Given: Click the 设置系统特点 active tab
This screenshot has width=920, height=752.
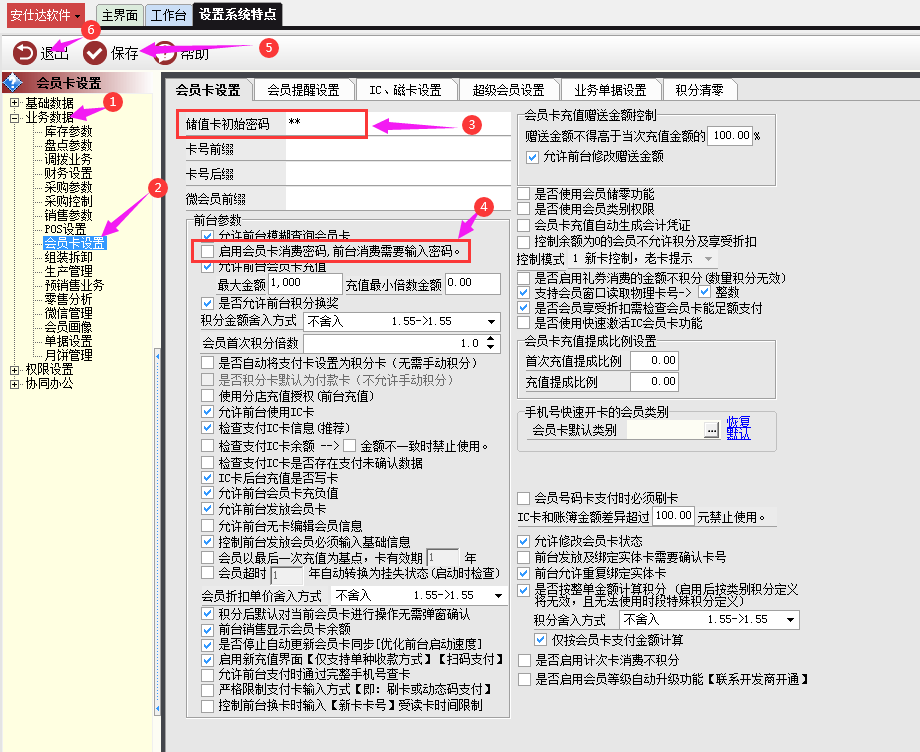Looking at the screenshot, I should click(238, 15).
